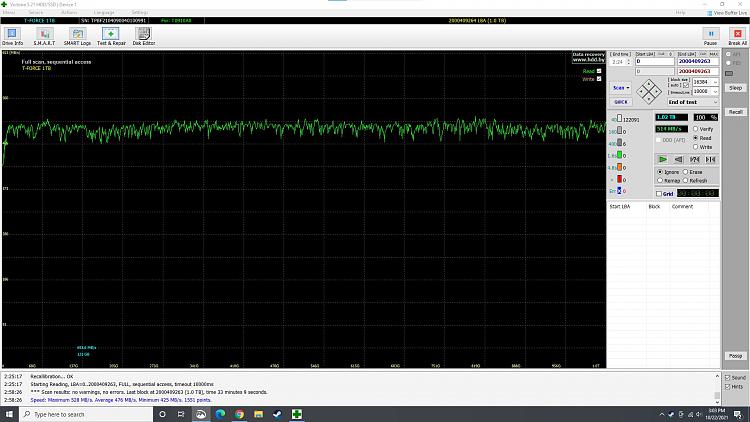
Task: Start scan with the green play button
Action: 662,159
